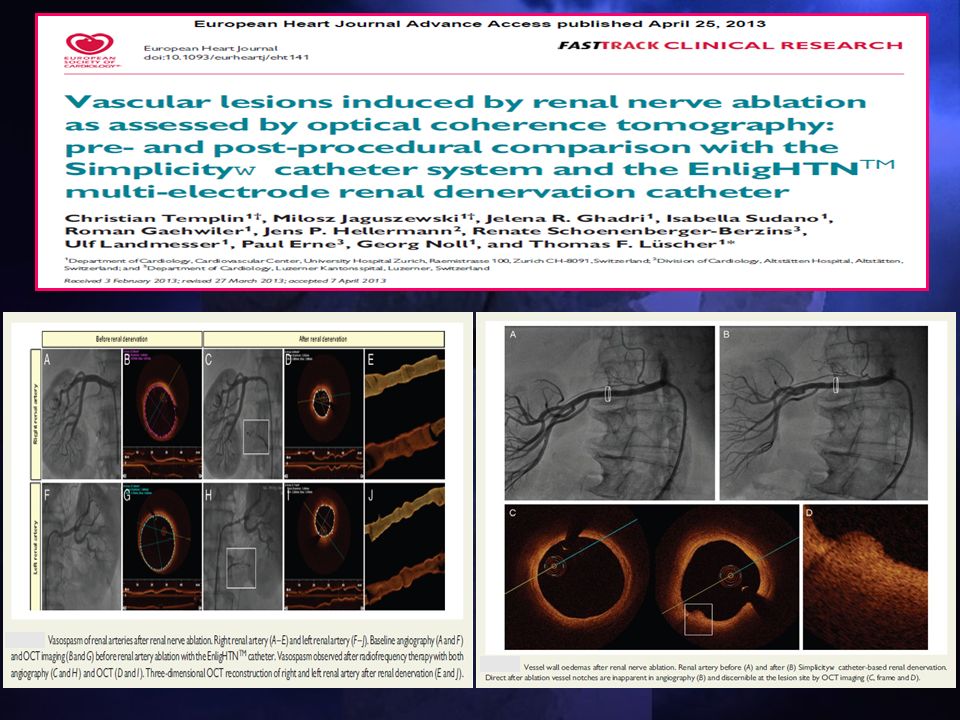The width and height of the screenshot is (960, 720).
Task: Open panel J 3D reconstruction in vasospasm figure
Action: click(405, 546)
